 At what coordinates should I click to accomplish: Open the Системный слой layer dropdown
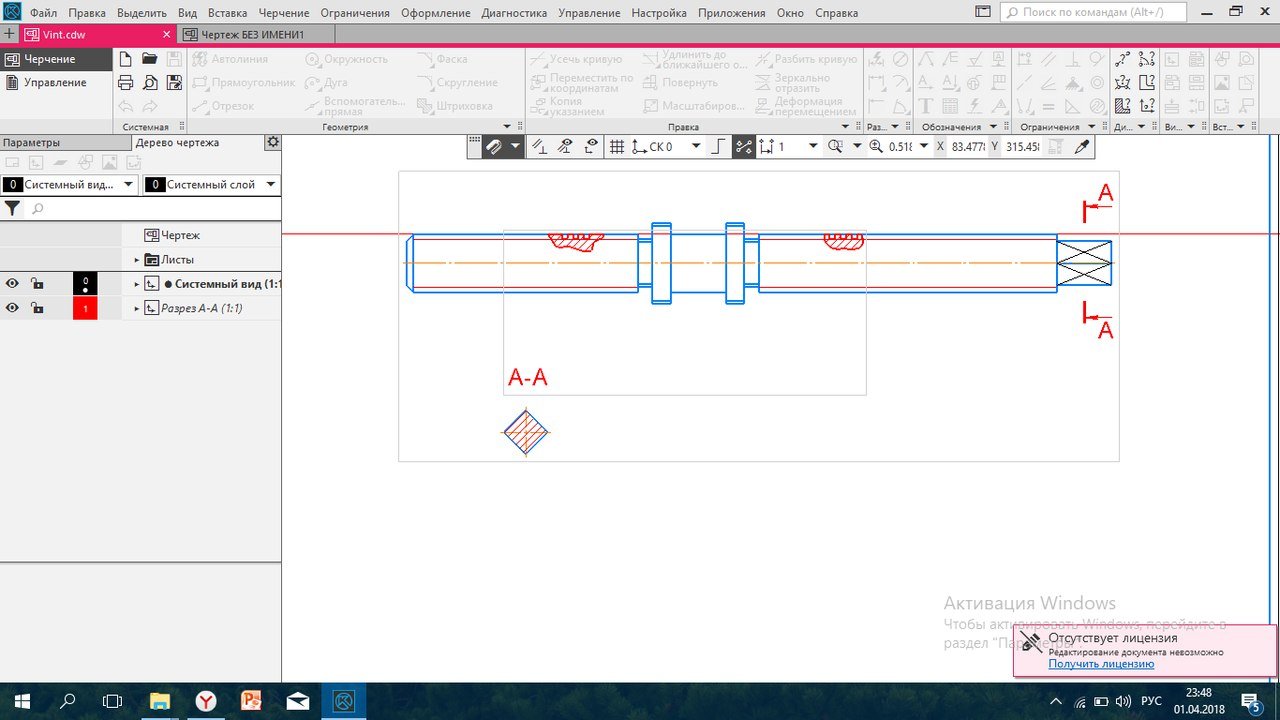(271, 185)
